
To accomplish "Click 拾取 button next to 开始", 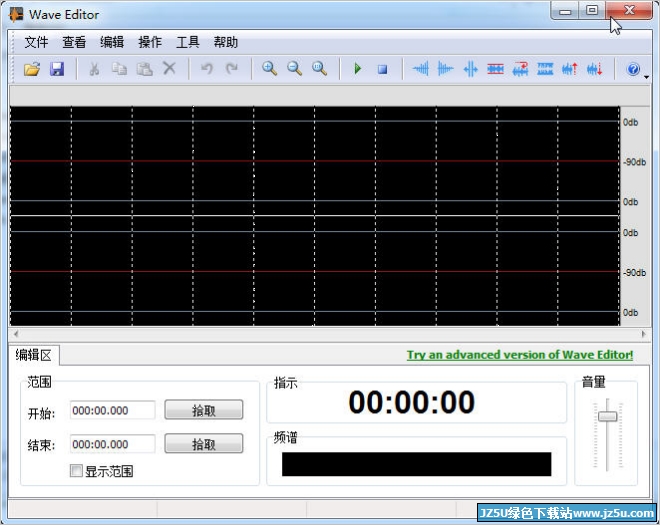I will tap(204, 410).
